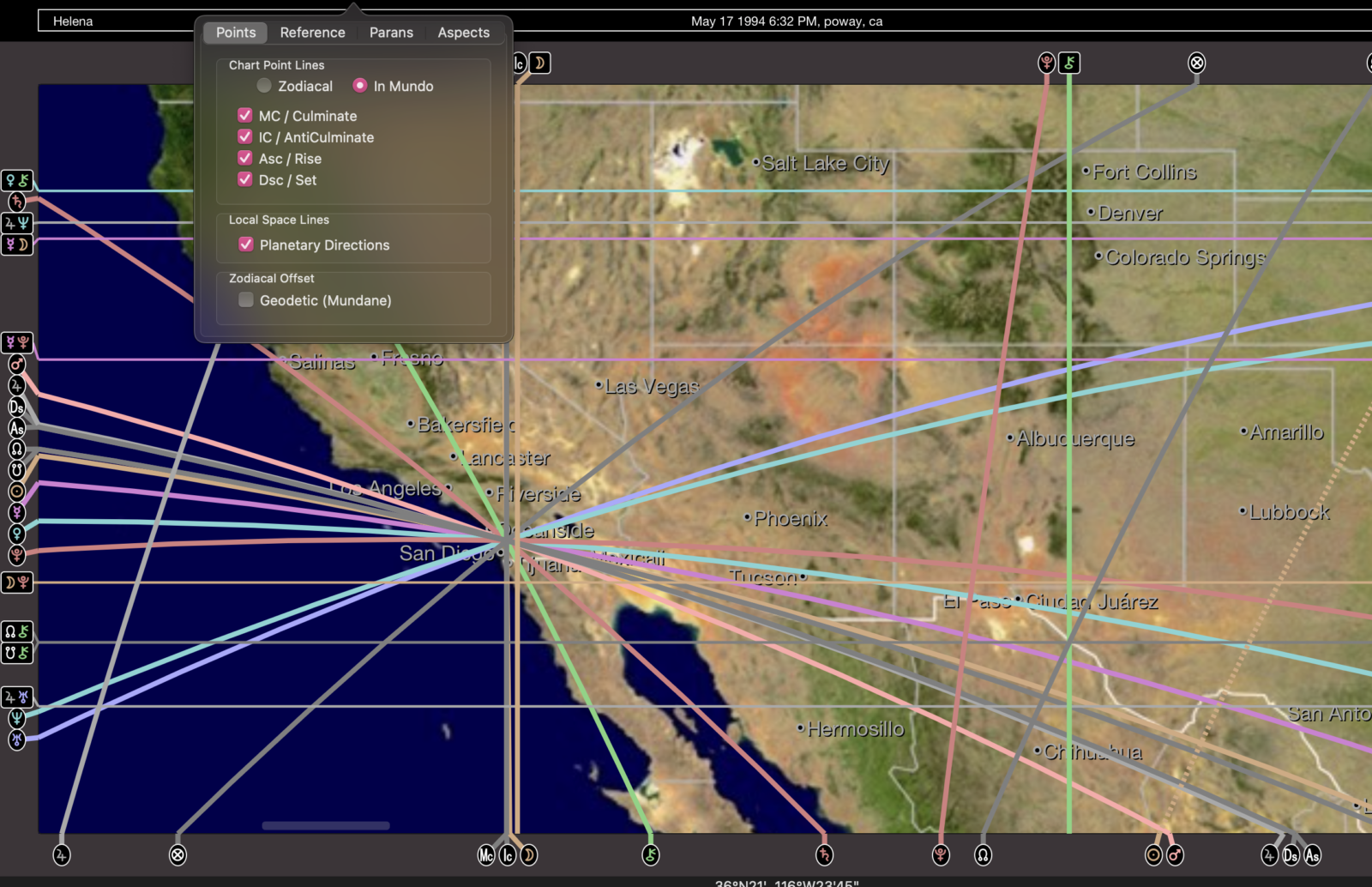
Task: Click the Part of Fortune glyph on the bottom edge
Action: coord(178,854)
